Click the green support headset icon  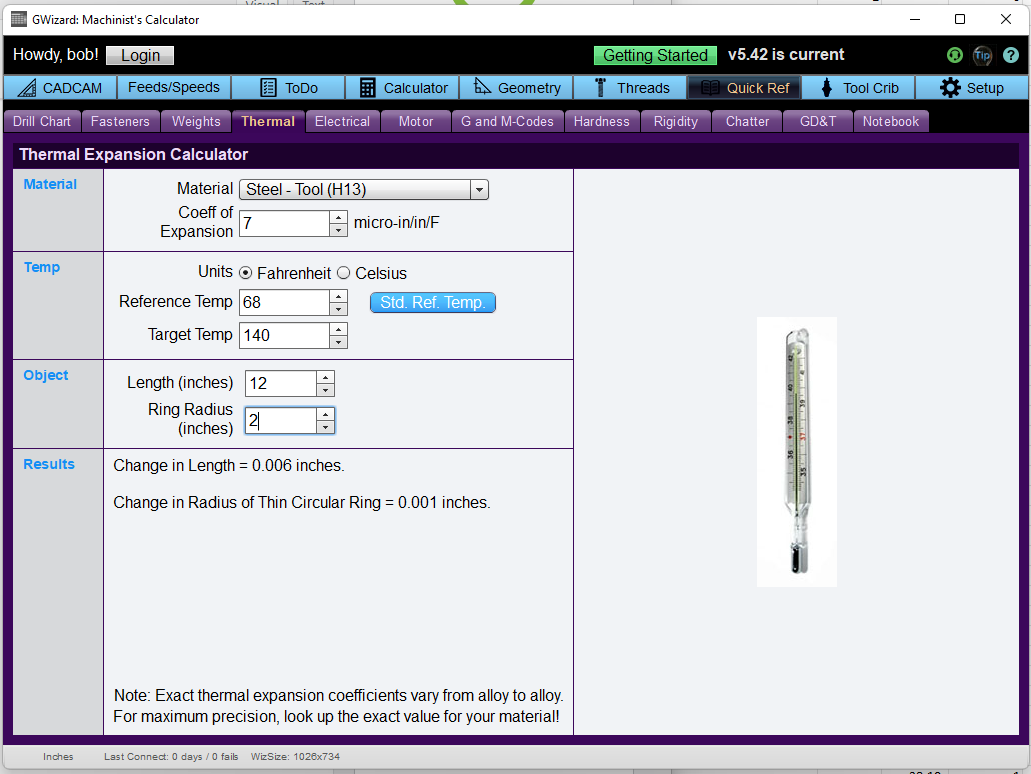click(954, 55)
